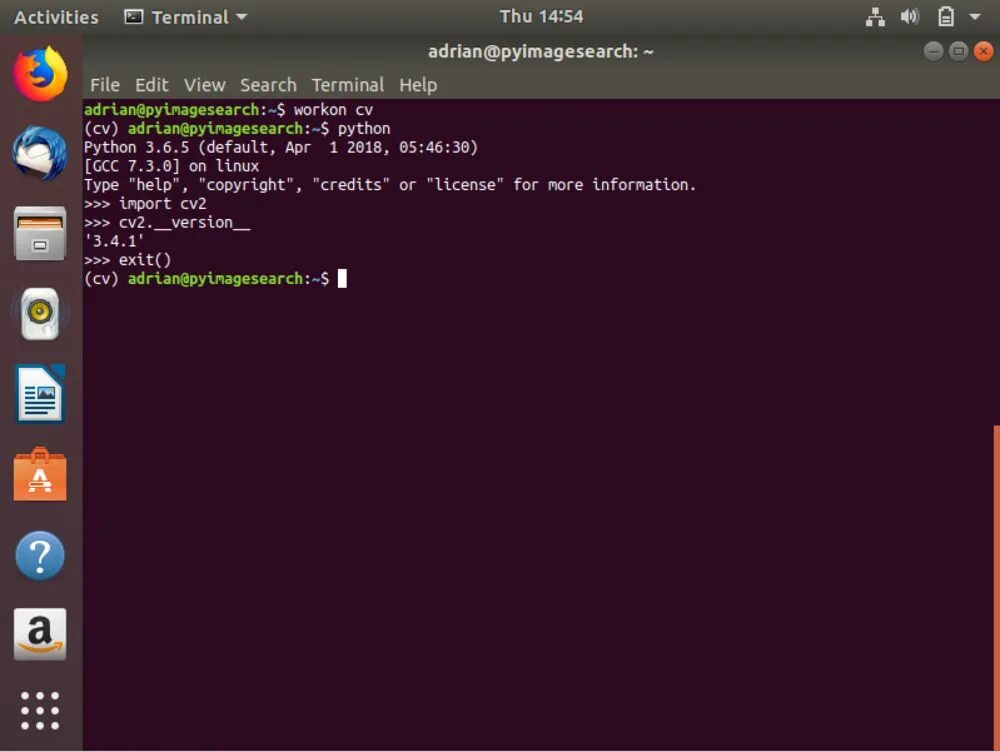
Task: Launch the Amazon dock icon
Action: point(40,634)
